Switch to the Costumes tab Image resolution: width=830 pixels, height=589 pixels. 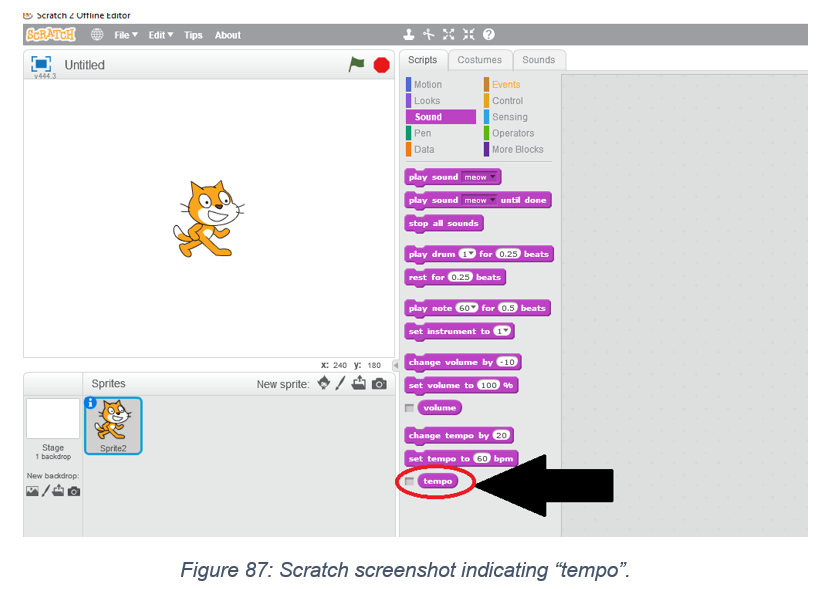(480, 60)
